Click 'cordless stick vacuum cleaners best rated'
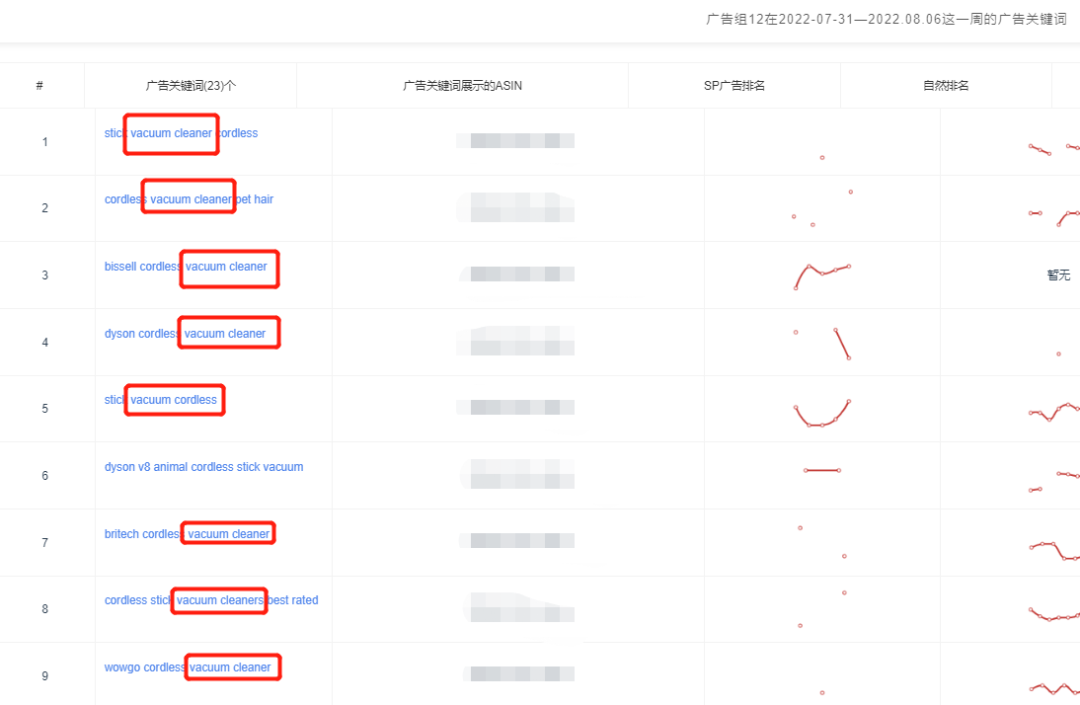Screen dimensions: 1080x705 click(x=211, y=600)
